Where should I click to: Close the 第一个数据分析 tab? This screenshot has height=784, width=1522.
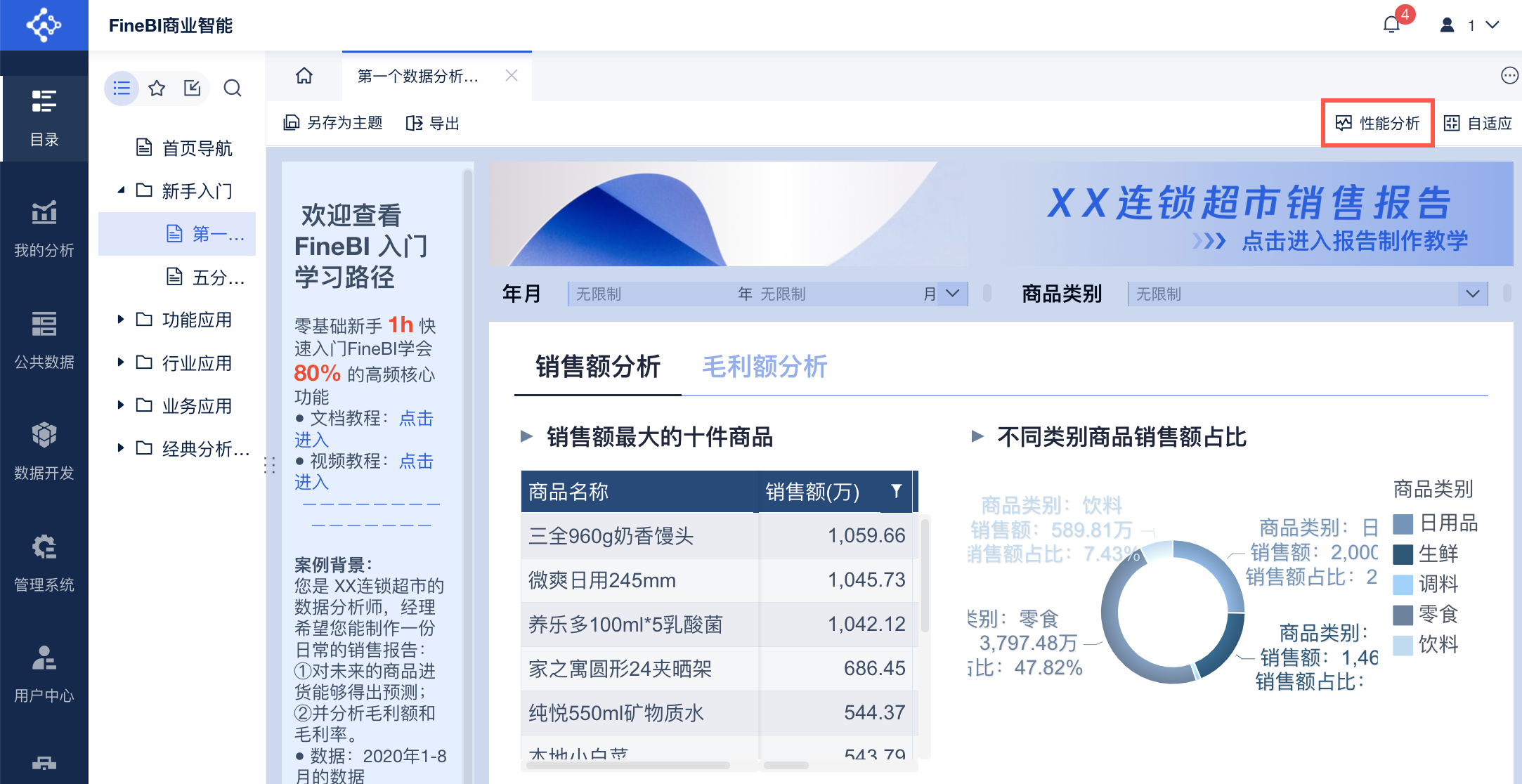click(x=512, y=76)
